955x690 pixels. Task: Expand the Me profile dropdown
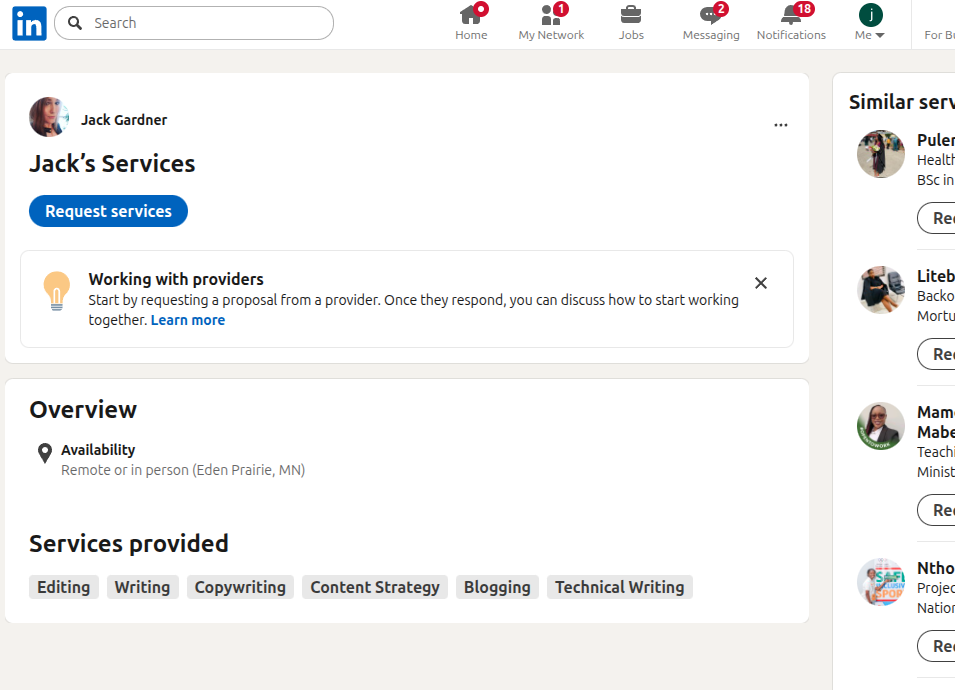pyautogui.click(x=870, y=35)
